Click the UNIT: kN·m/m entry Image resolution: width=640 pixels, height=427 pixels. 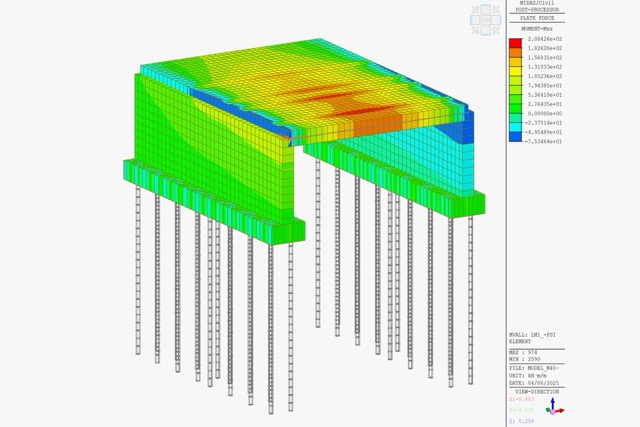(528, 376)
